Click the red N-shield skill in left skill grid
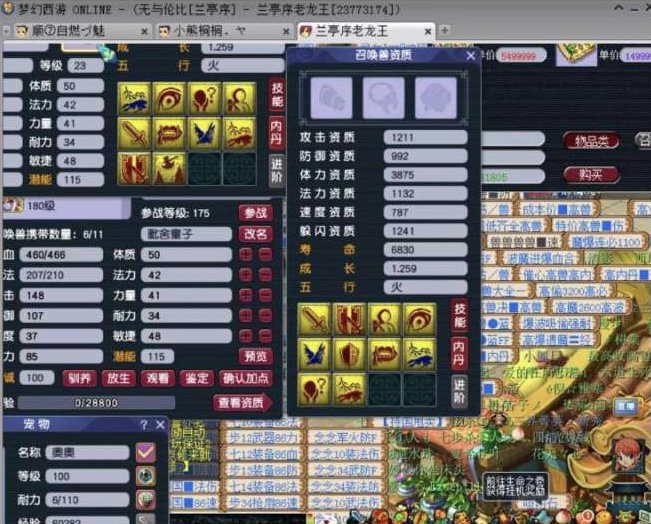This screenshot has width=651, height=524. [x=134, y=169]
